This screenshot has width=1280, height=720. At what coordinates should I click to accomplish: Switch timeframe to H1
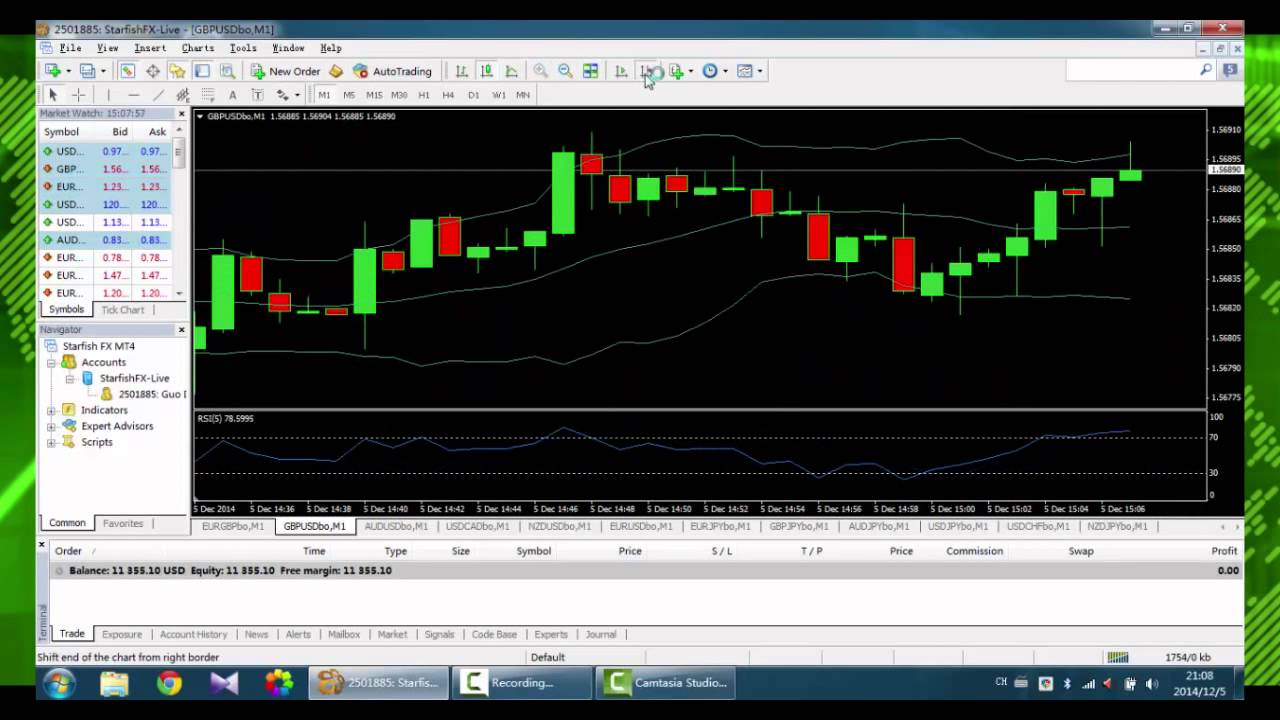coord(424,94)
